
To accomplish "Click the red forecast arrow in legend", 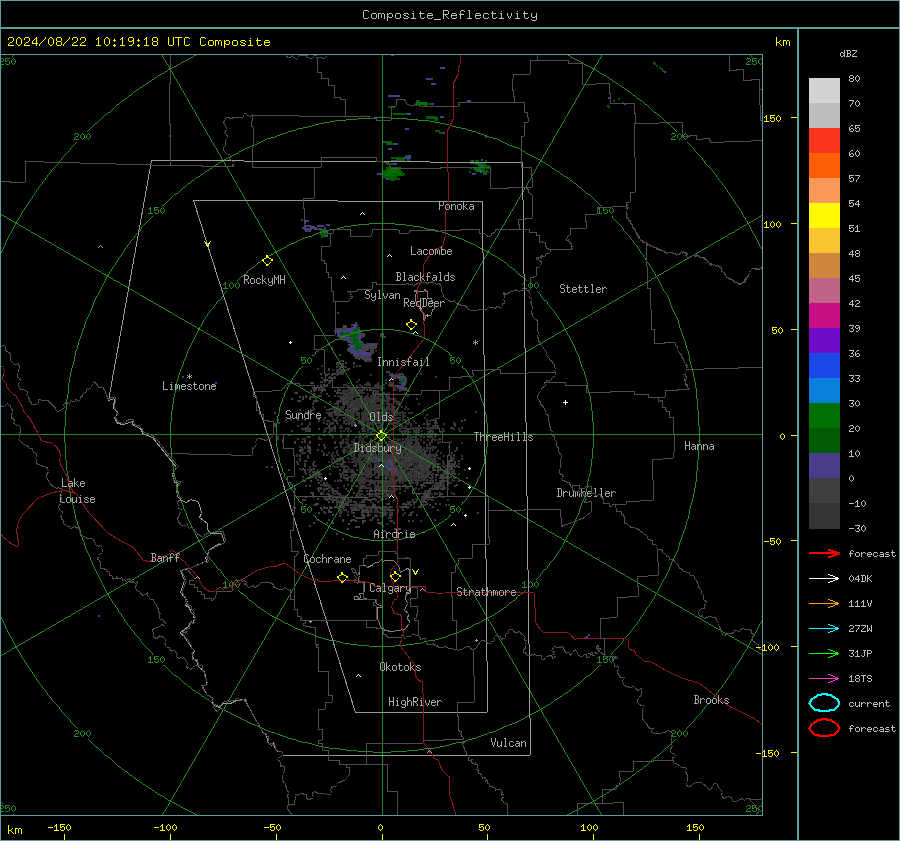I will [x=824, y=553].
